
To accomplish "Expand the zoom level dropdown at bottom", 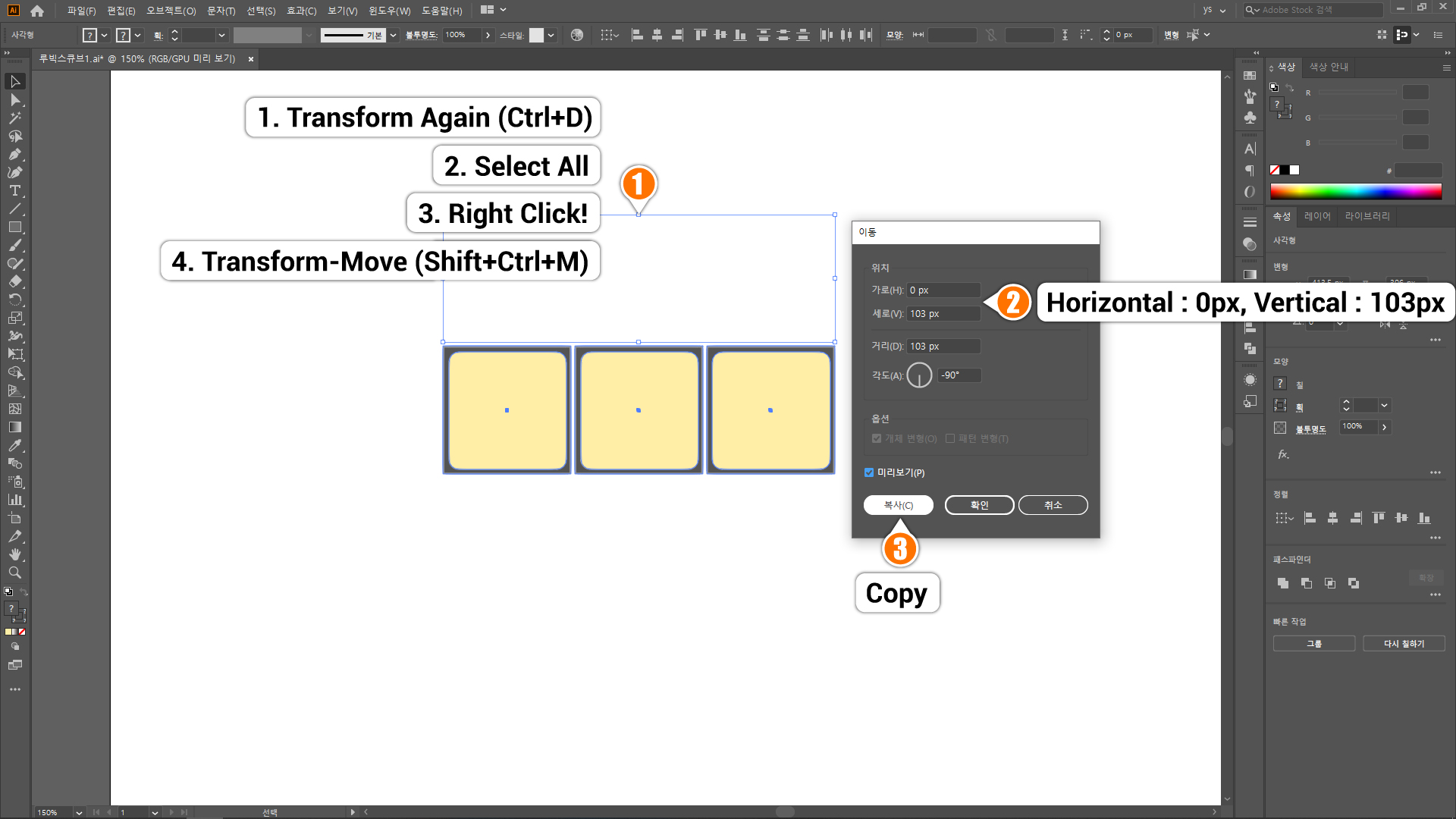I will pyautogui.click(x=78, y=812).
